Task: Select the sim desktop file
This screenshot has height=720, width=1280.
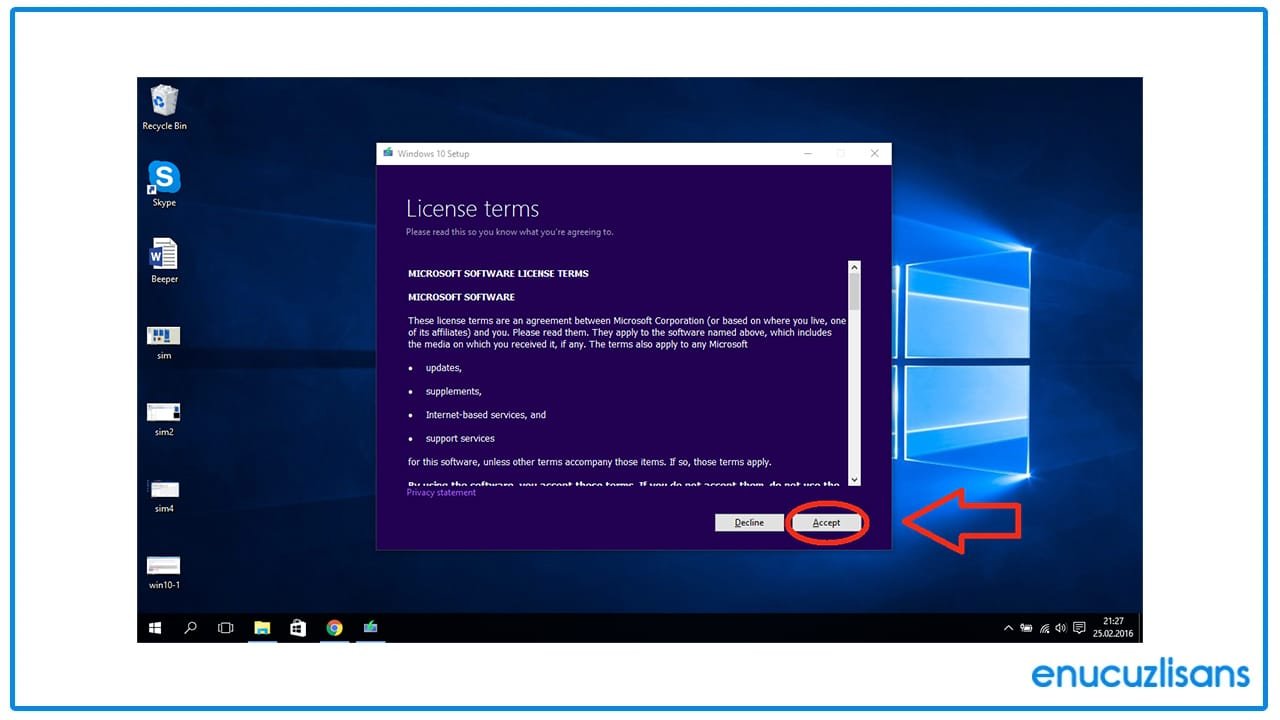Action: [x=164, y=342]
